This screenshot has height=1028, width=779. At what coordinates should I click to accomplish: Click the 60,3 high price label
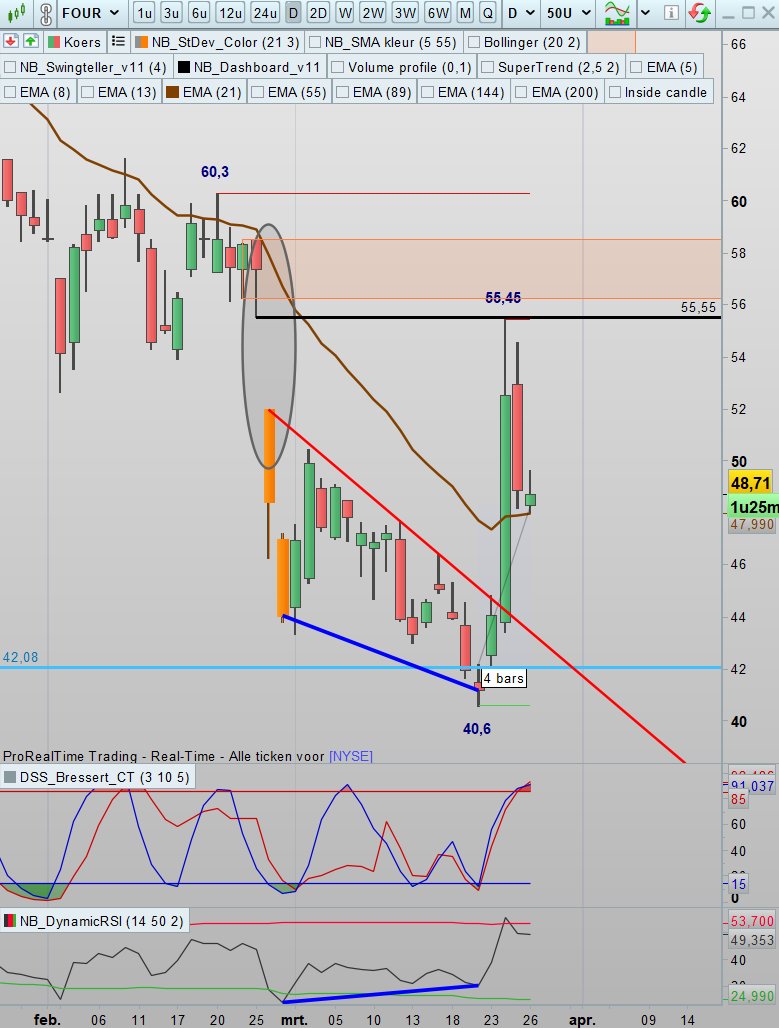[x=215, y=172]
